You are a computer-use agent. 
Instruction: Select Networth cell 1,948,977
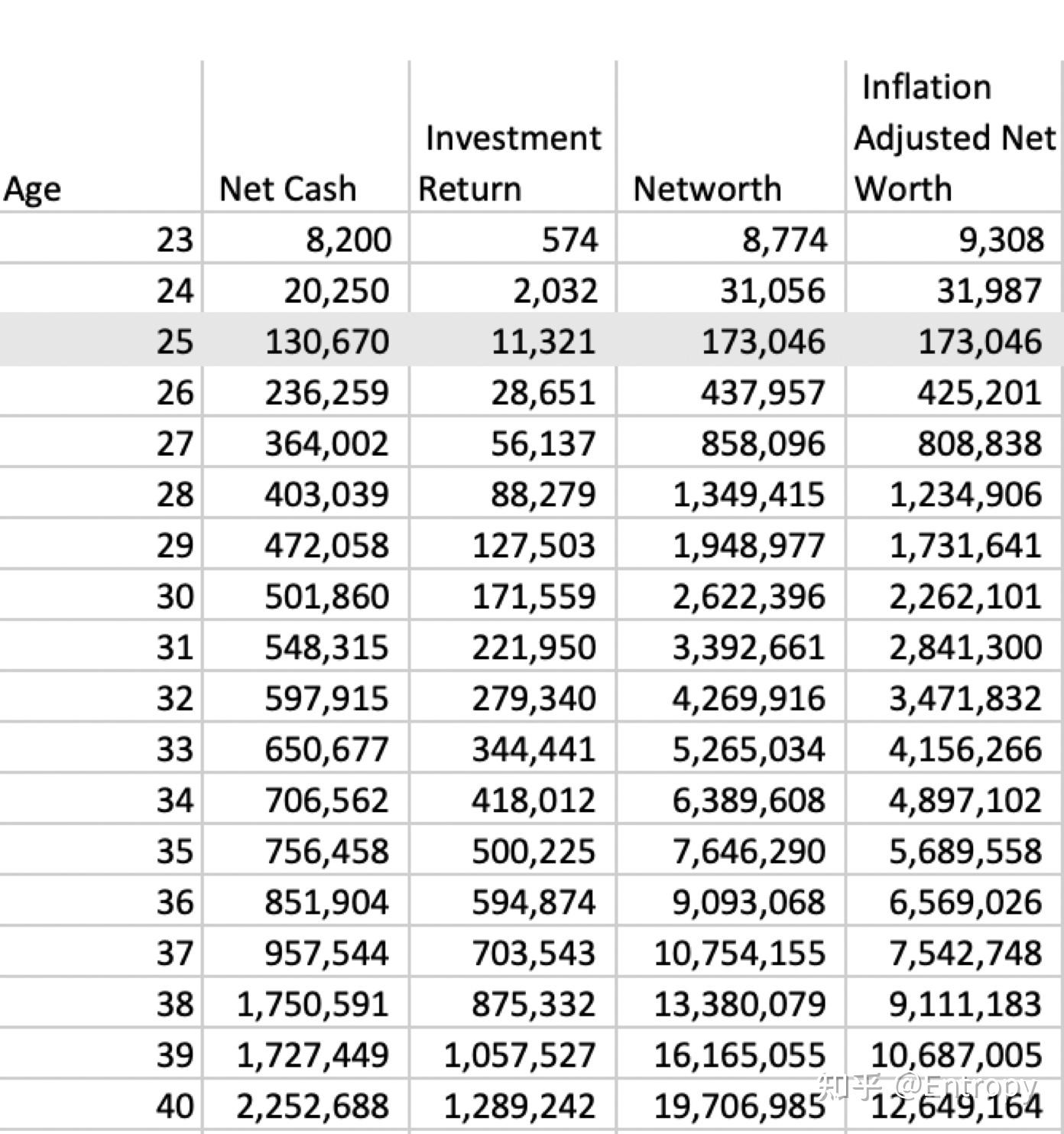(x=748, y=545)
